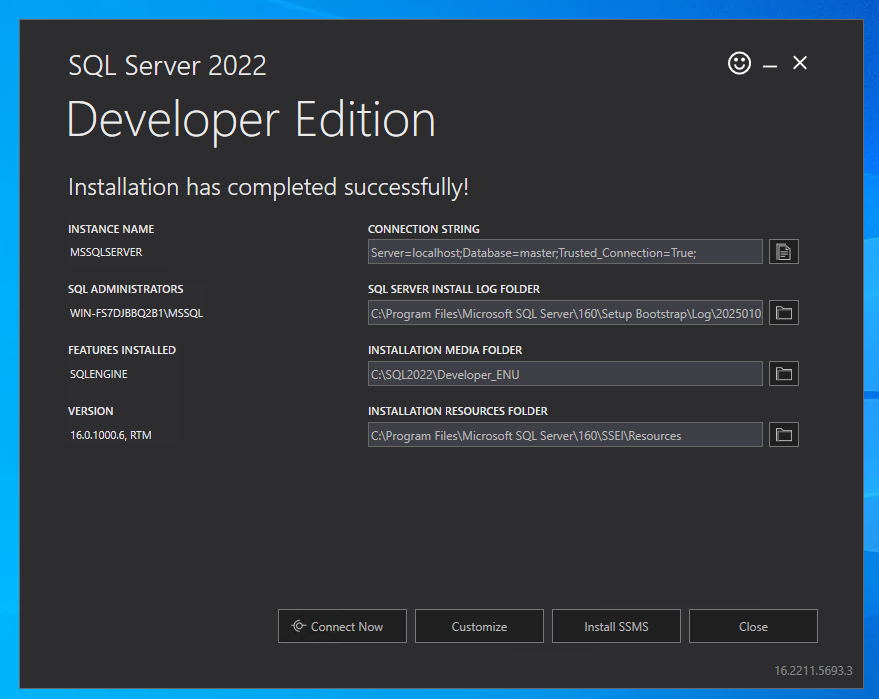Minimize the SQL Server 2022 installer window
This screenshot has height=699, width=879.
(769, 63)
